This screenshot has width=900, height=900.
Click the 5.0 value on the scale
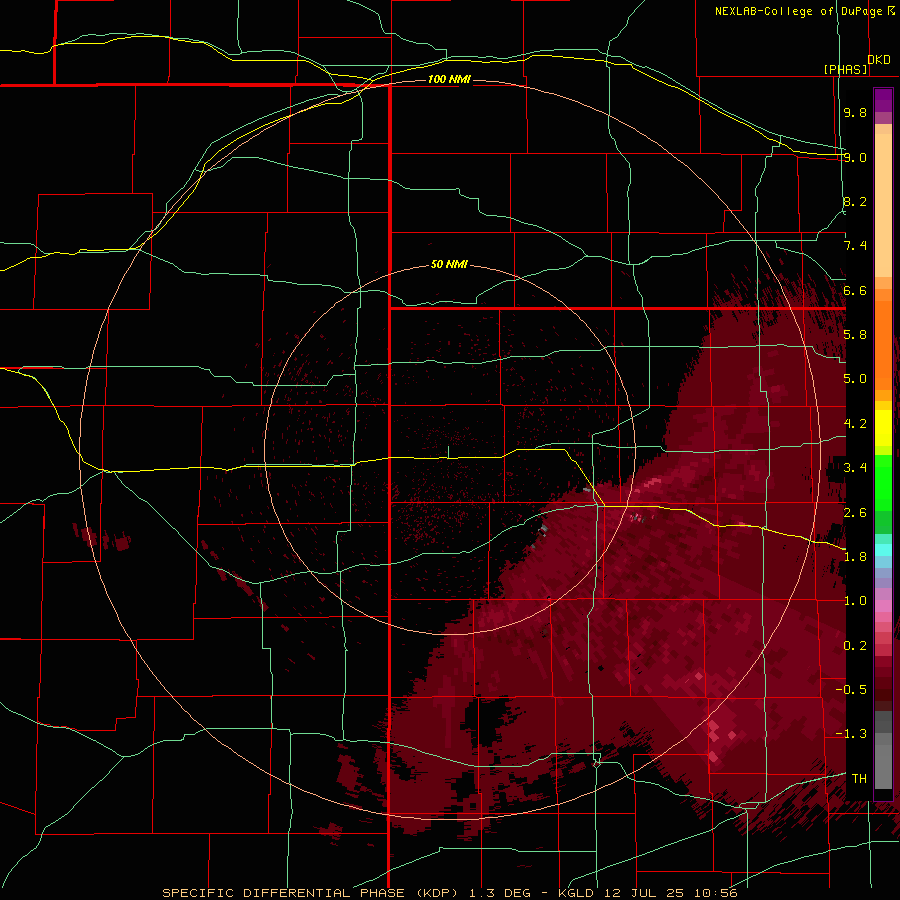[855, 379]
